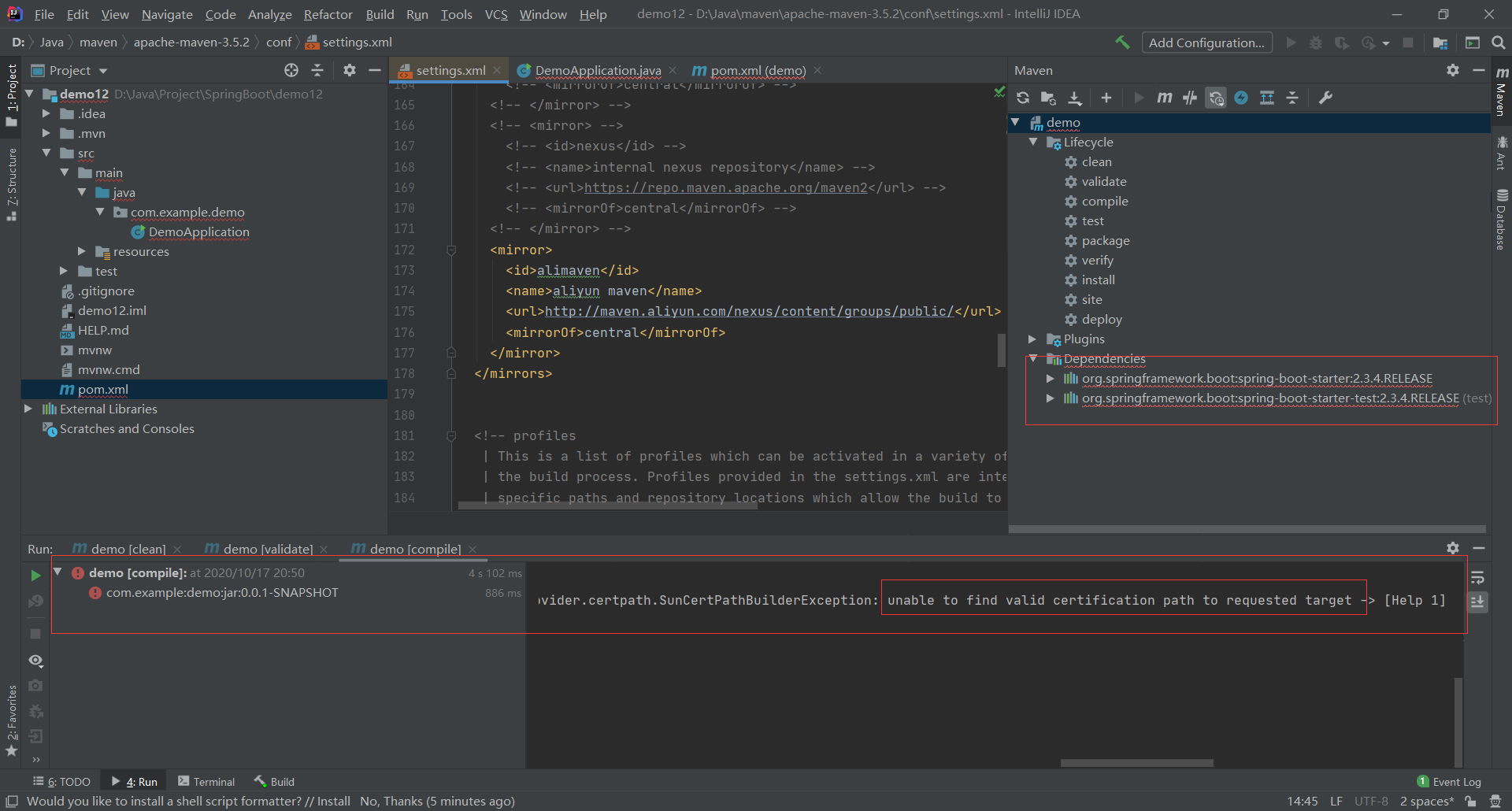Click the Debug bug icon in top toolbar
The width and height of the screenshot is (1512, 811).
(1316, 43)
